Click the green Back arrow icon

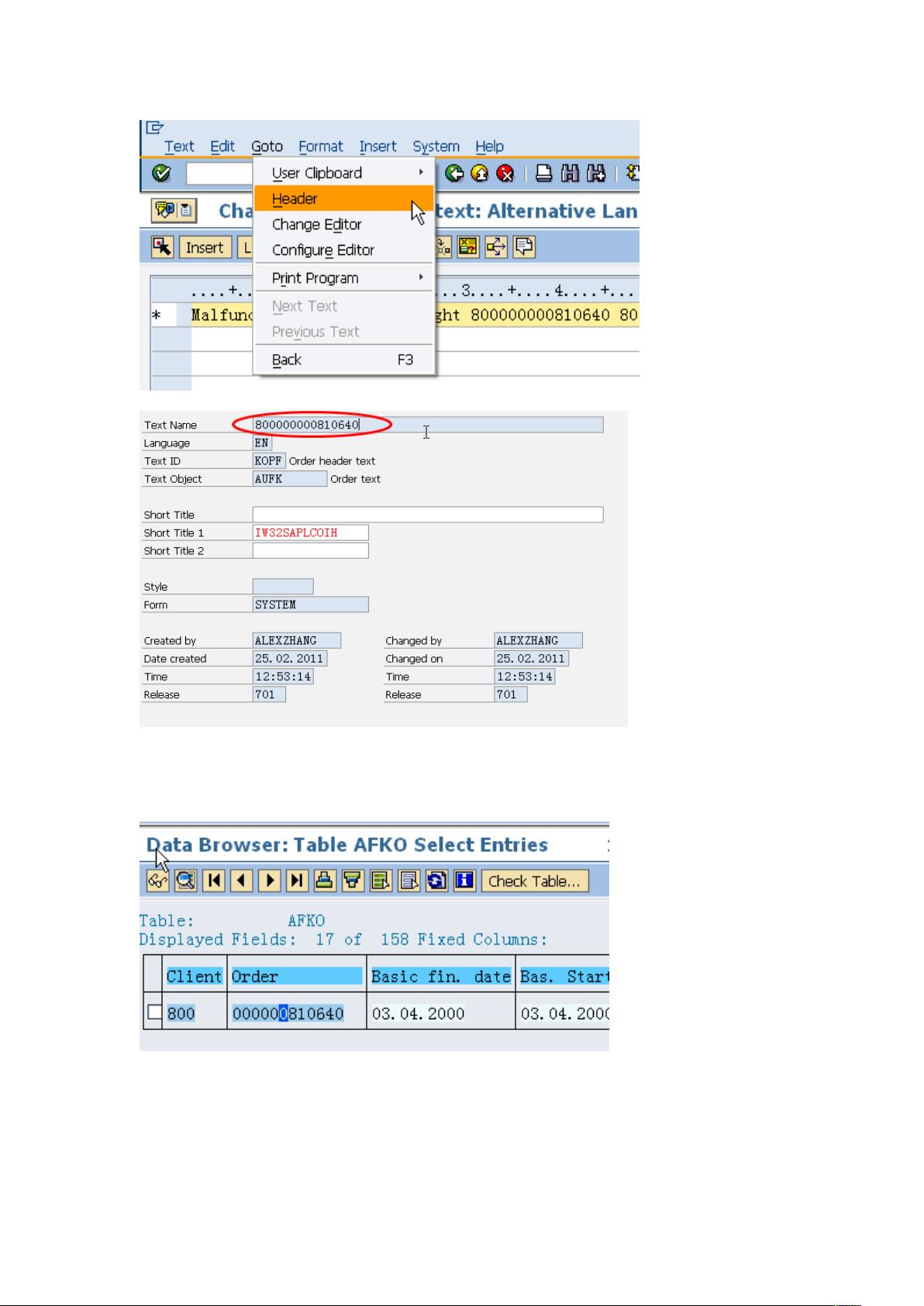point(455,174)
